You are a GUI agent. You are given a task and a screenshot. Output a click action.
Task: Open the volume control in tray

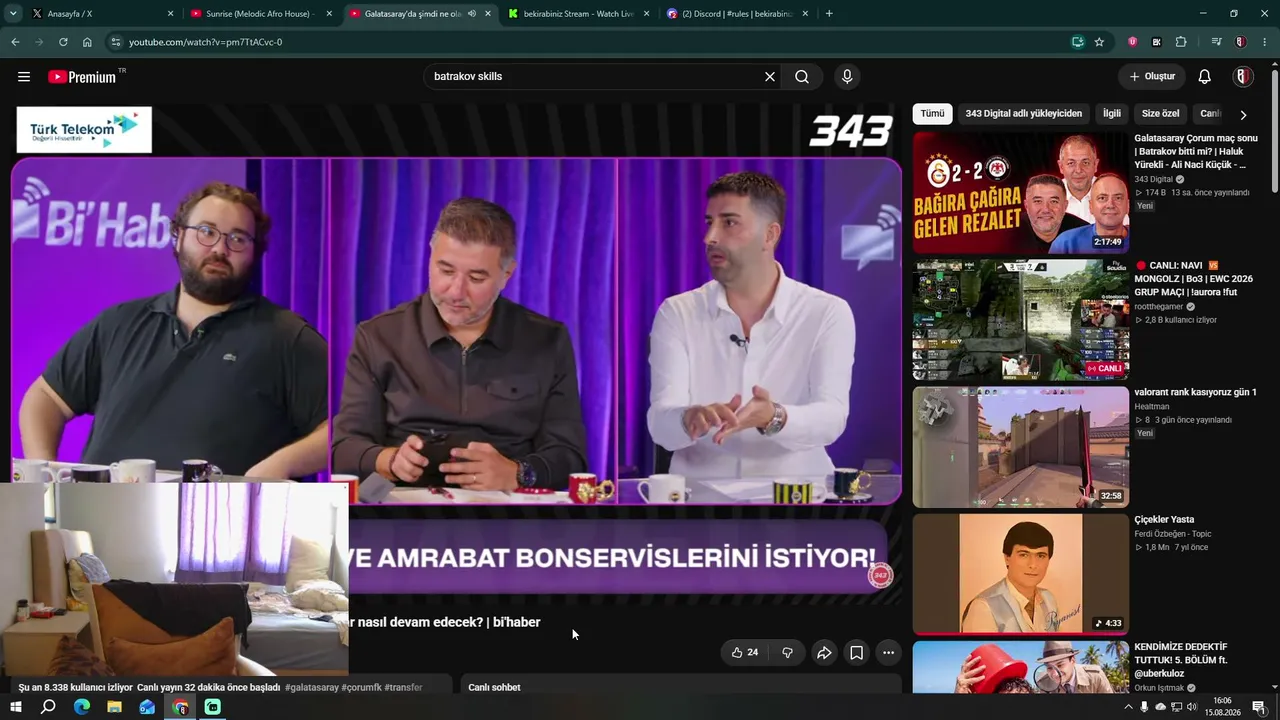coord(1192,707)
